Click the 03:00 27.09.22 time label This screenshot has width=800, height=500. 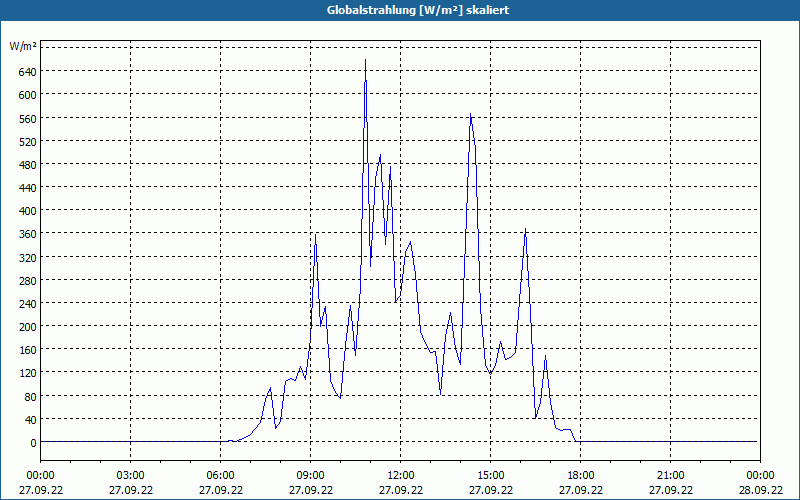pyautogui.click(x=131, y=483)
